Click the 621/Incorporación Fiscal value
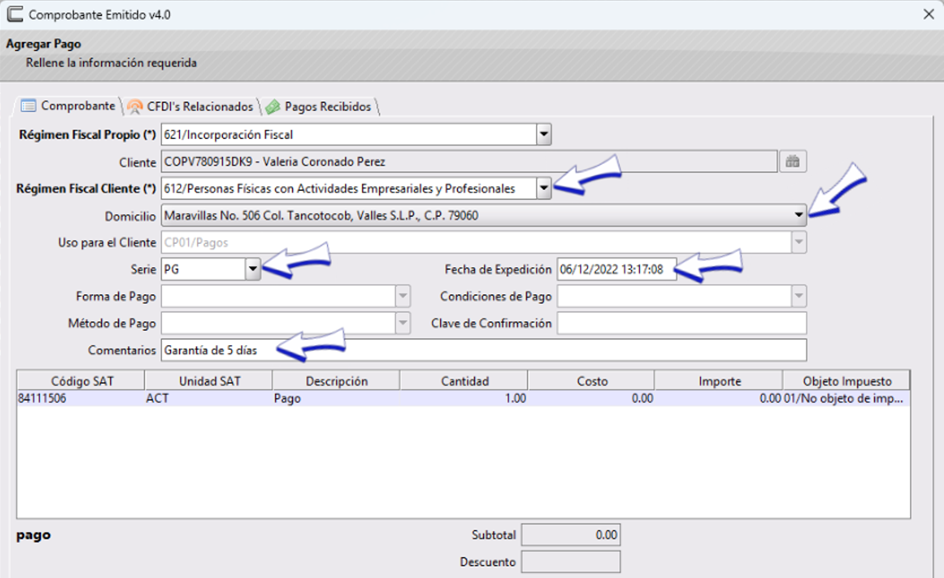This screenshot has width=944, height=578. (229, 135)
